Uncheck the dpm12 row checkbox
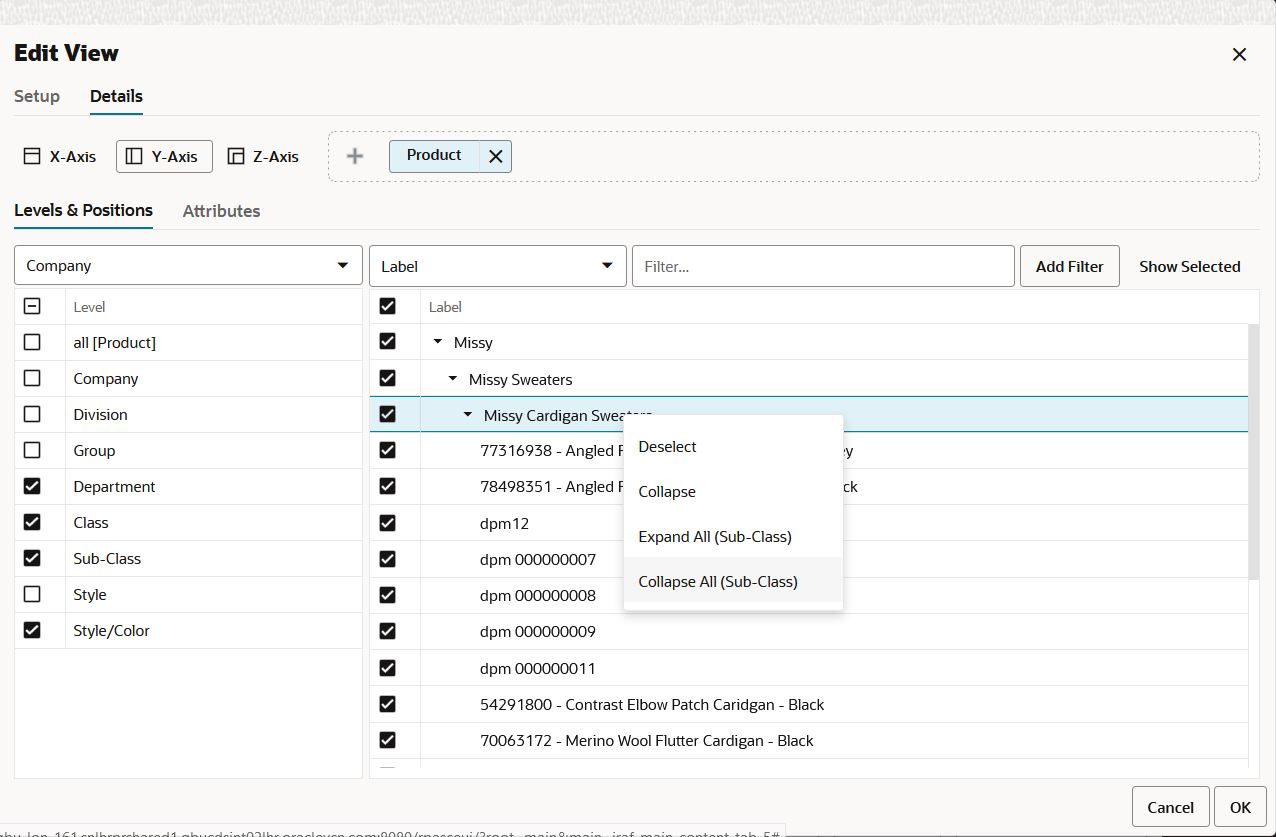Screen dimensions: 1276x837 tap(388, 522)
